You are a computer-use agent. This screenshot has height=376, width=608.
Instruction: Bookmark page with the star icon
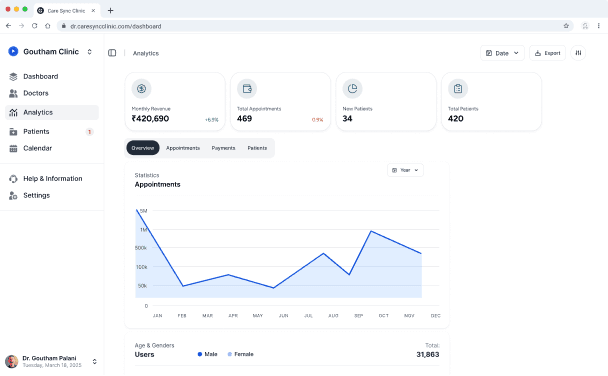566,26
